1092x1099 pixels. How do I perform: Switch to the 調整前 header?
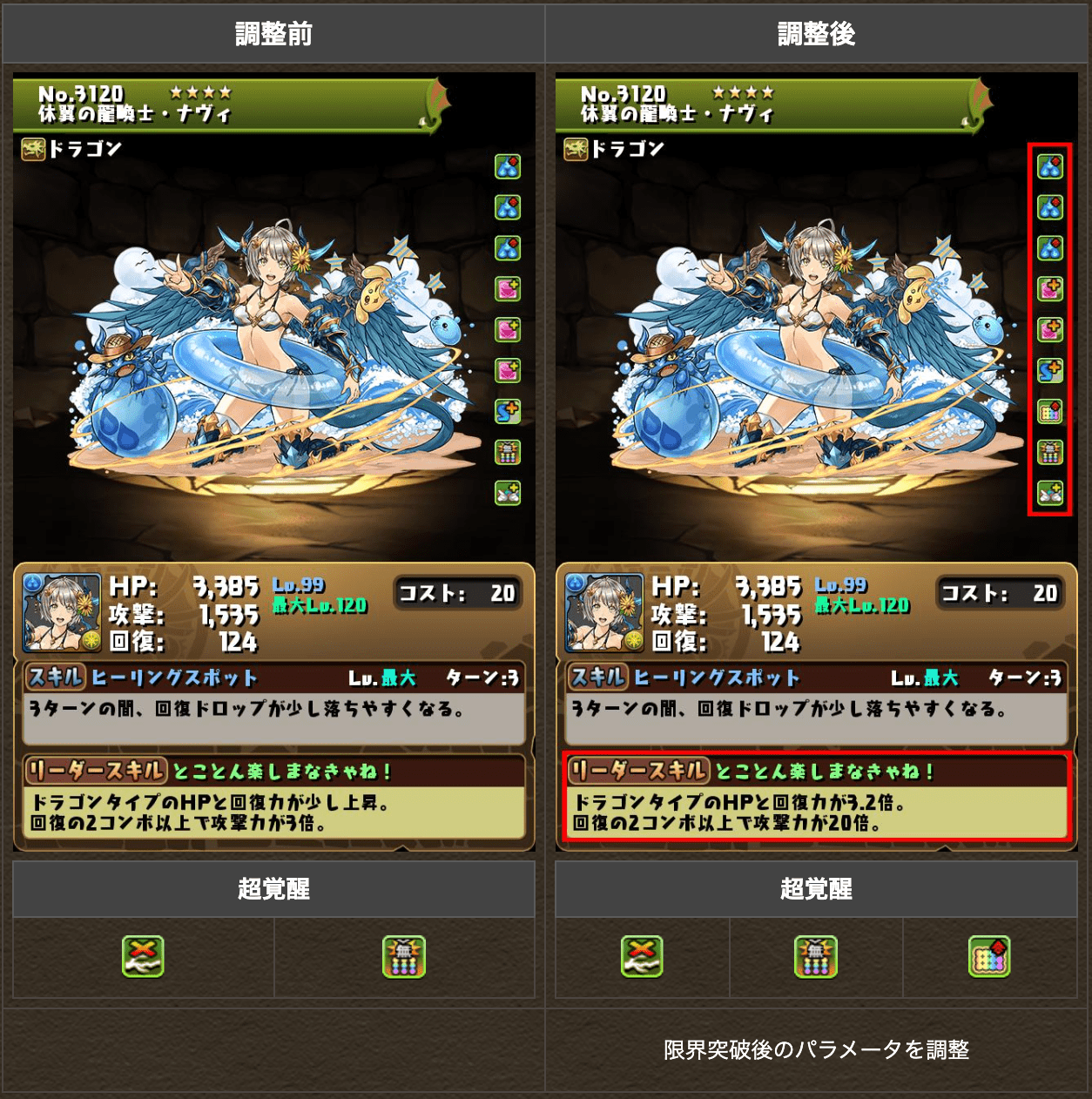(x=273, y=34)
